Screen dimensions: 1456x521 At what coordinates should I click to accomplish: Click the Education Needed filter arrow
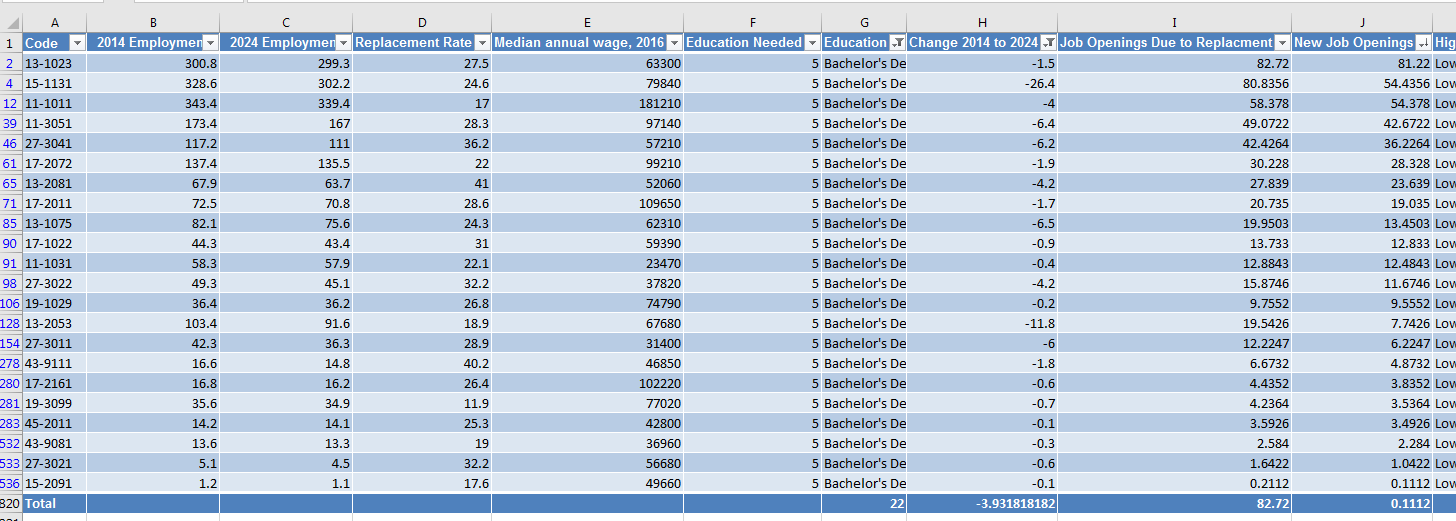tap(812, 43)
